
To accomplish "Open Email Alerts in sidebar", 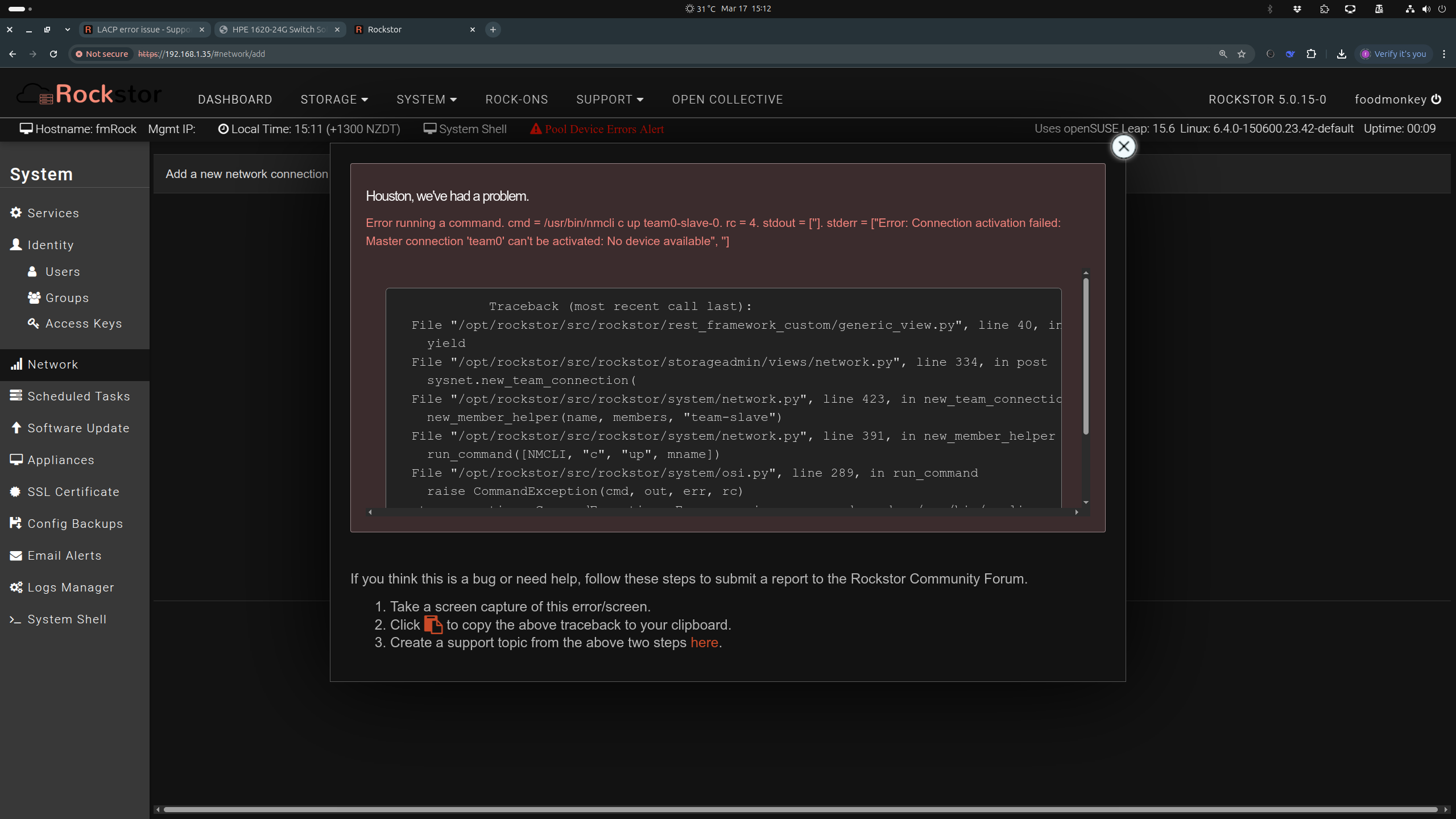I will point(75,556).
